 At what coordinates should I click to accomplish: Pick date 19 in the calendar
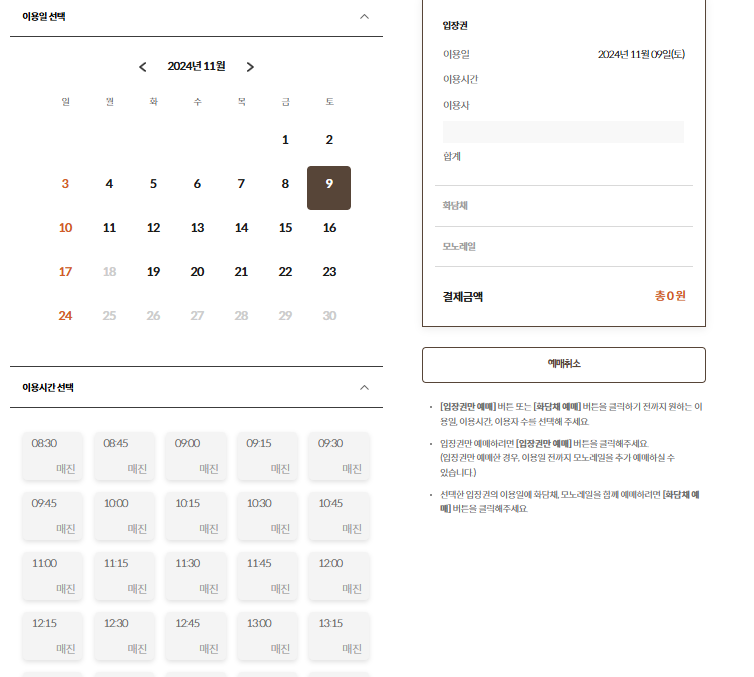(x=153, y=272)
